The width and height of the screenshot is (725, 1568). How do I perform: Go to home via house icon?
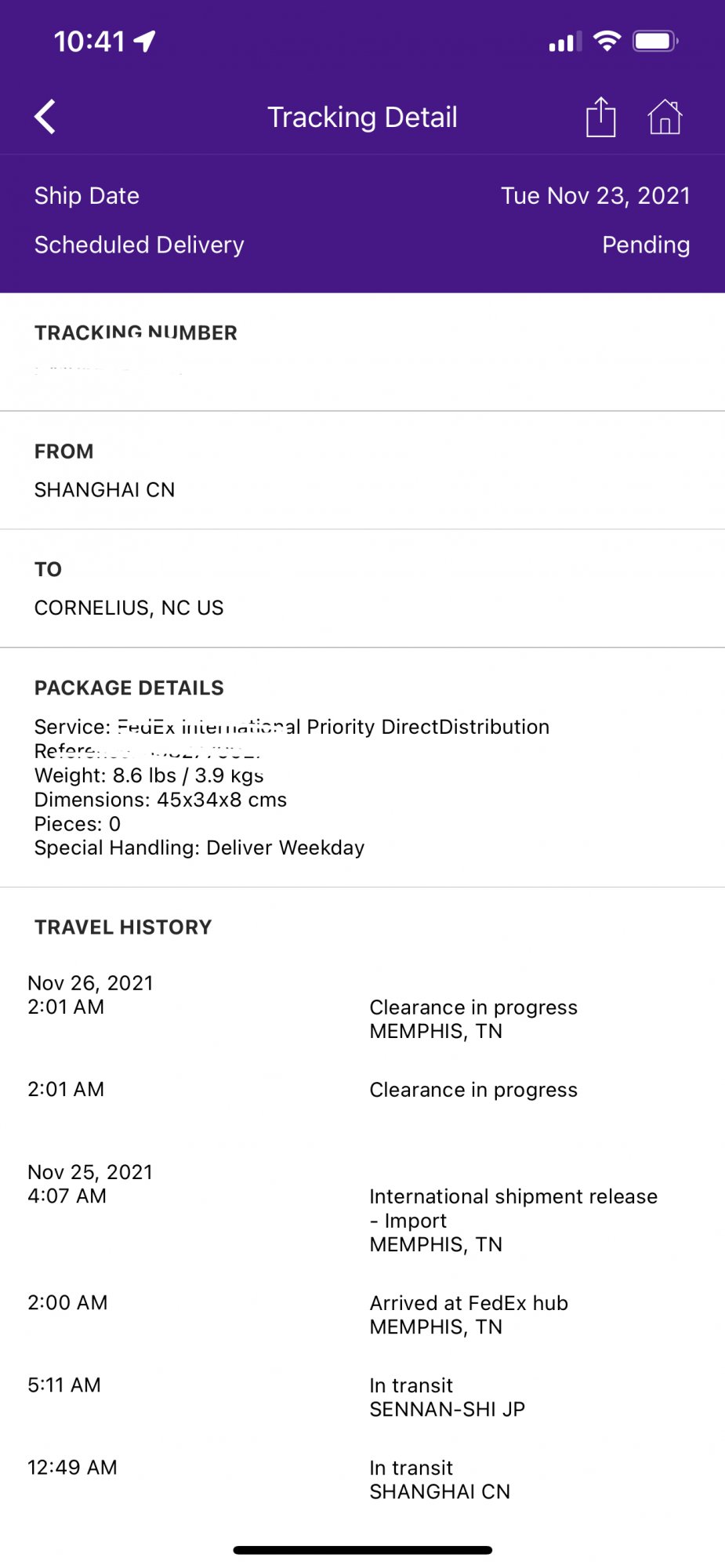[665, 118]
